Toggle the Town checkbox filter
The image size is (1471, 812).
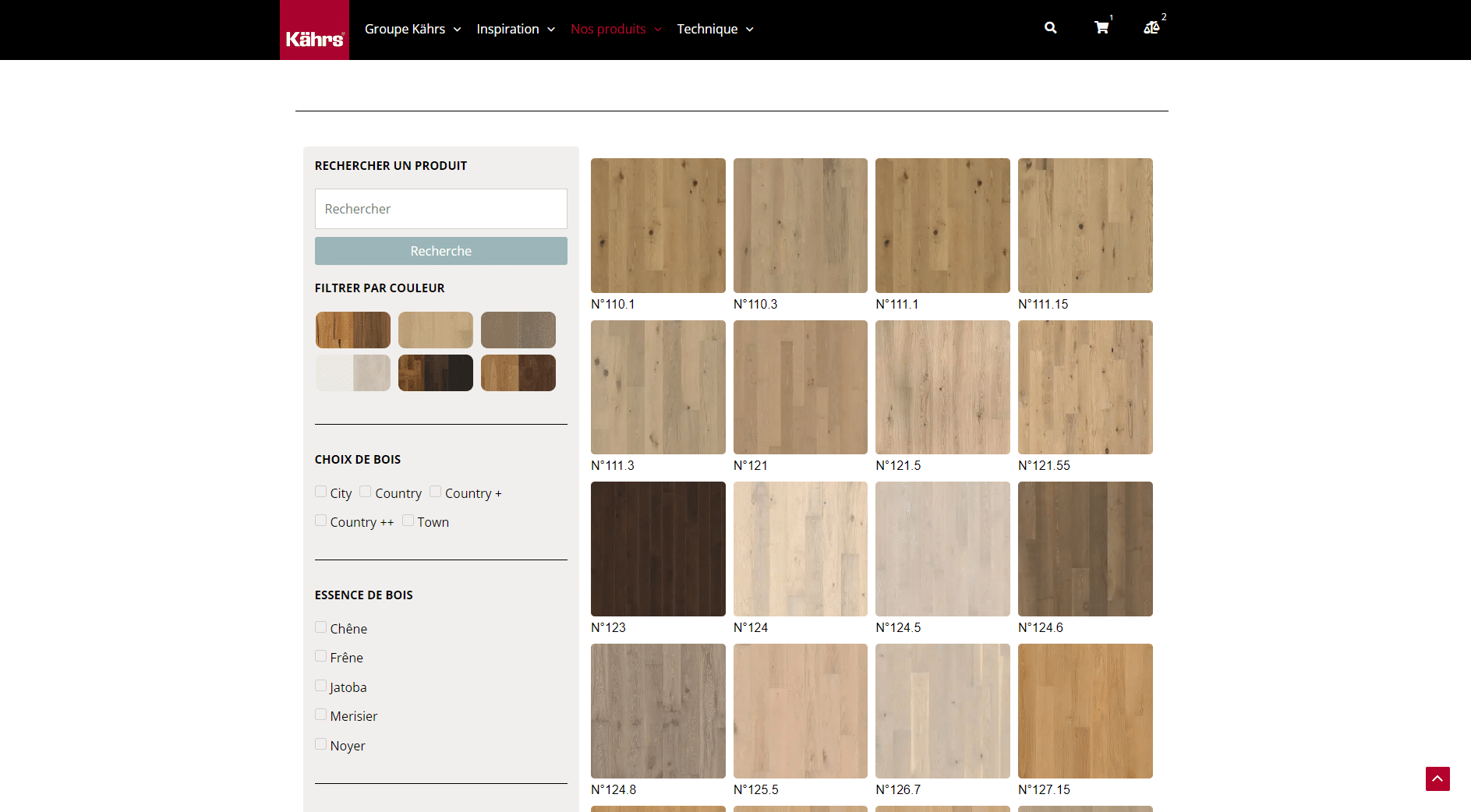408,521
